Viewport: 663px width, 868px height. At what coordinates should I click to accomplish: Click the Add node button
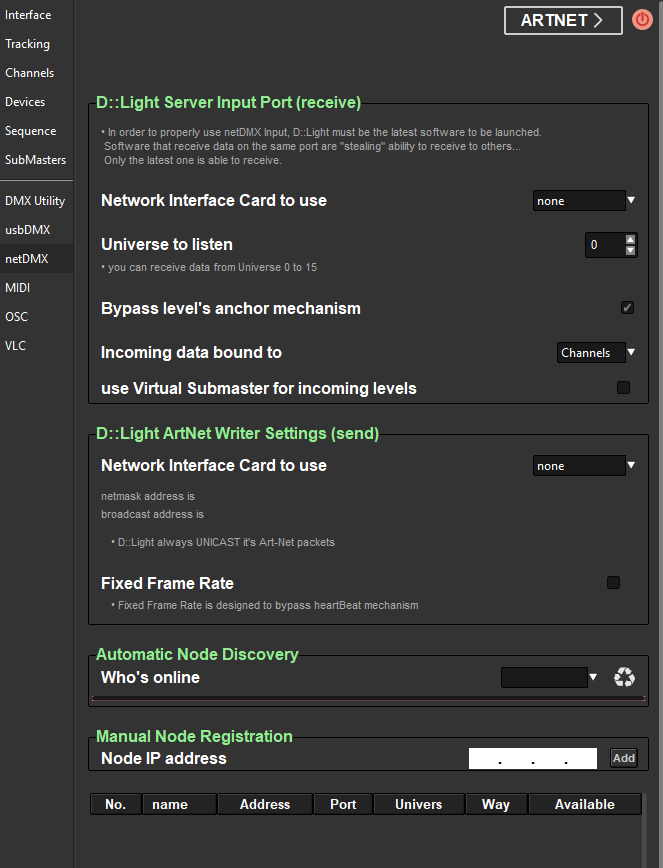(x=623, y=758)
